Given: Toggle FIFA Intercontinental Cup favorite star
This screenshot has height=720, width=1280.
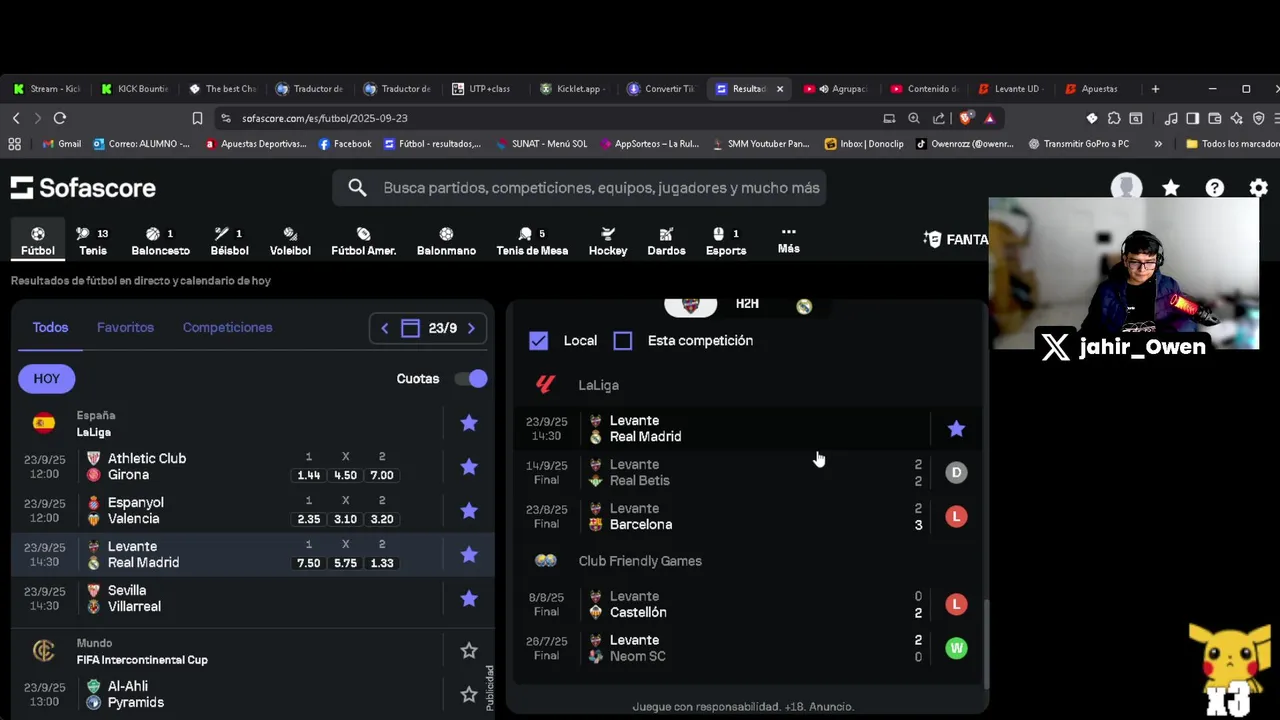Looking at the screenshot, I should 469,651.
